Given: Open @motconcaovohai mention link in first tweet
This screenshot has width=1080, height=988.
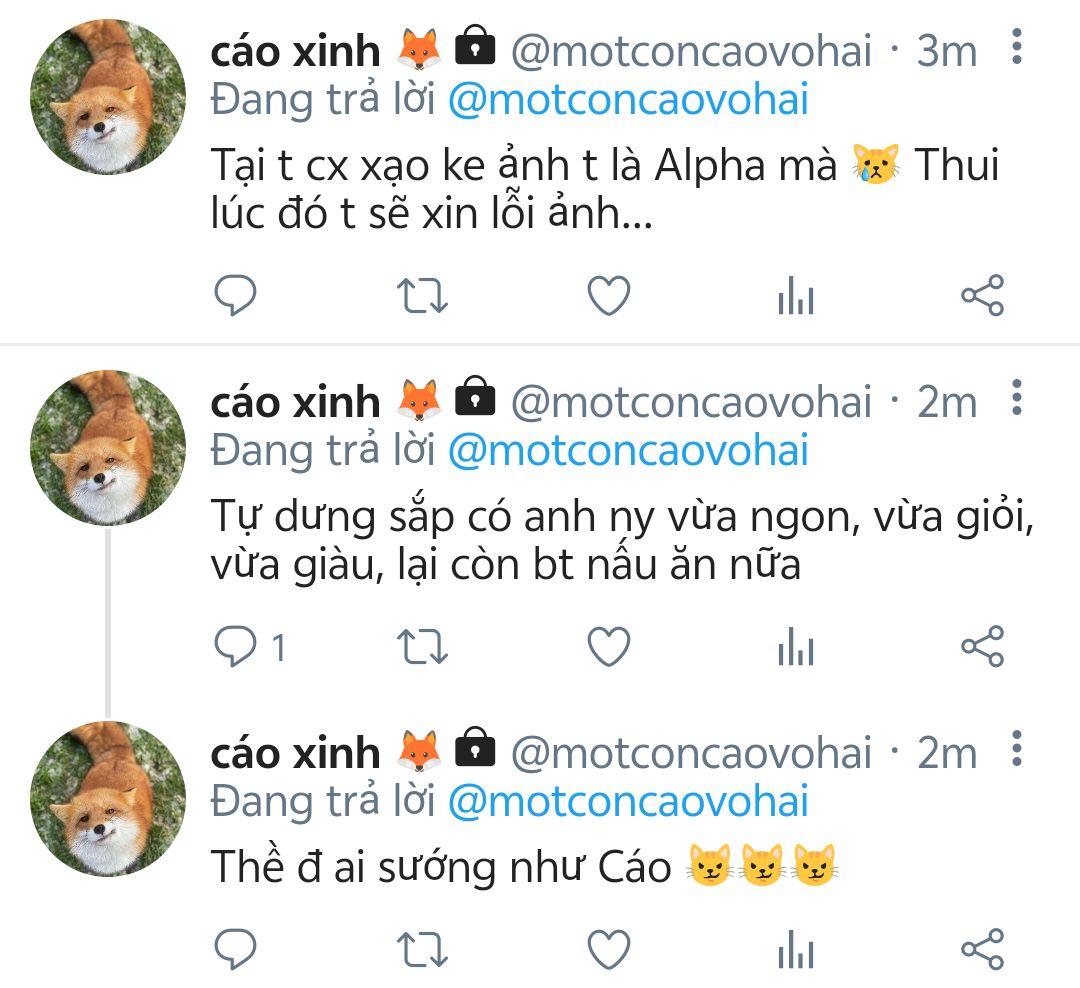Looking at the screenshot, I should coord(628,100).
